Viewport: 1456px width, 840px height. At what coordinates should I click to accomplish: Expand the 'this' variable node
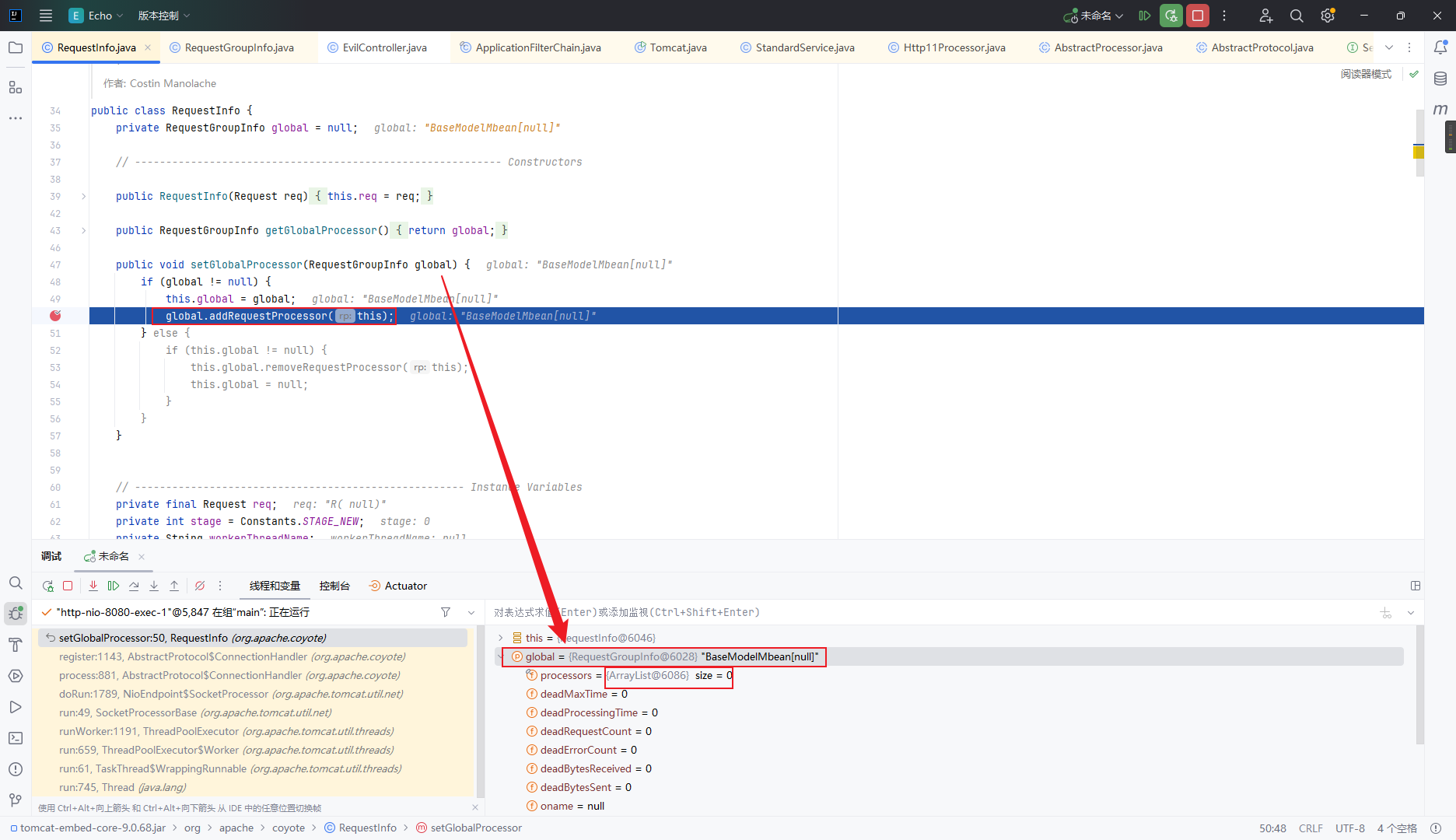click(501, 638)
